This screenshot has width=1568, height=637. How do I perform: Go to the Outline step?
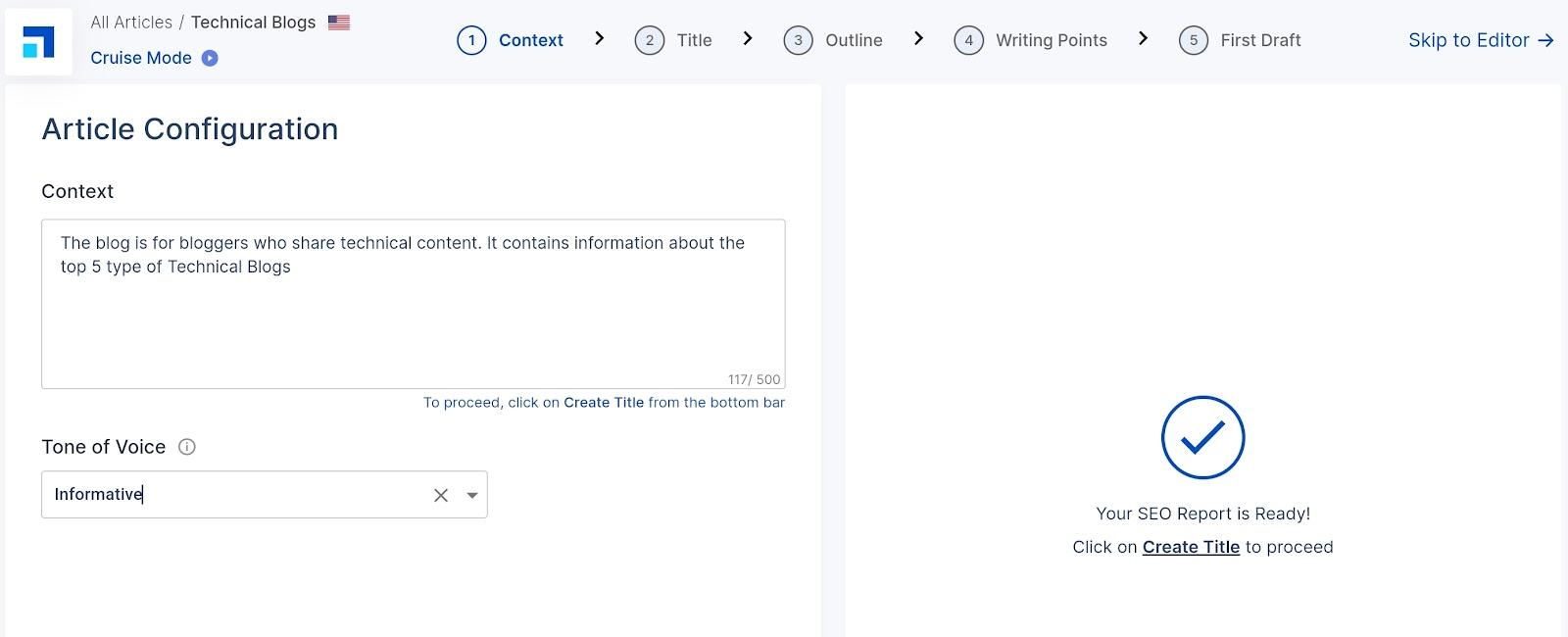(854, 40)
